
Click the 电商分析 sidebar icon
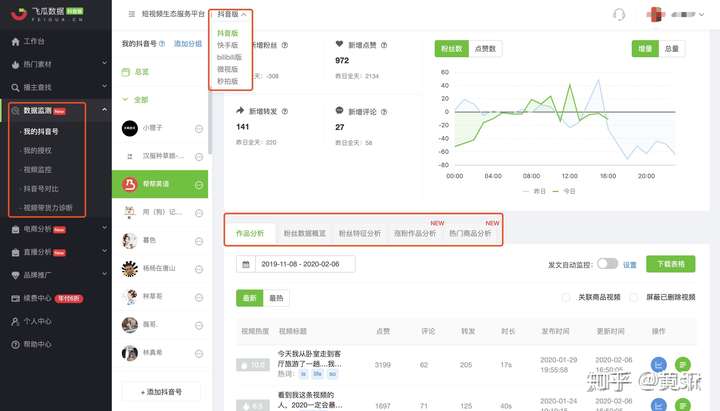(16, 229)
